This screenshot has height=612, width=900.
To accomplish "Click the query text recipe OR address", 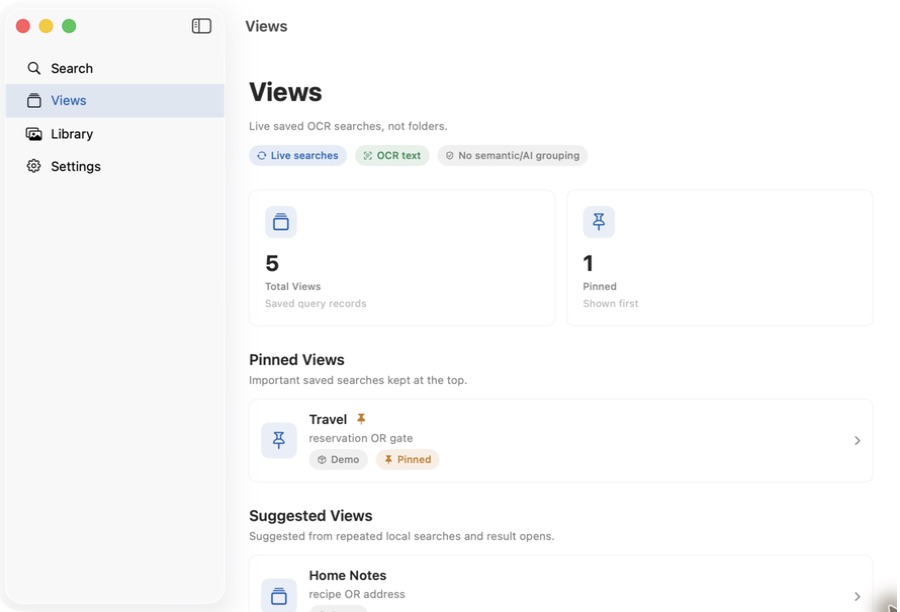I will tap(357, 594).
